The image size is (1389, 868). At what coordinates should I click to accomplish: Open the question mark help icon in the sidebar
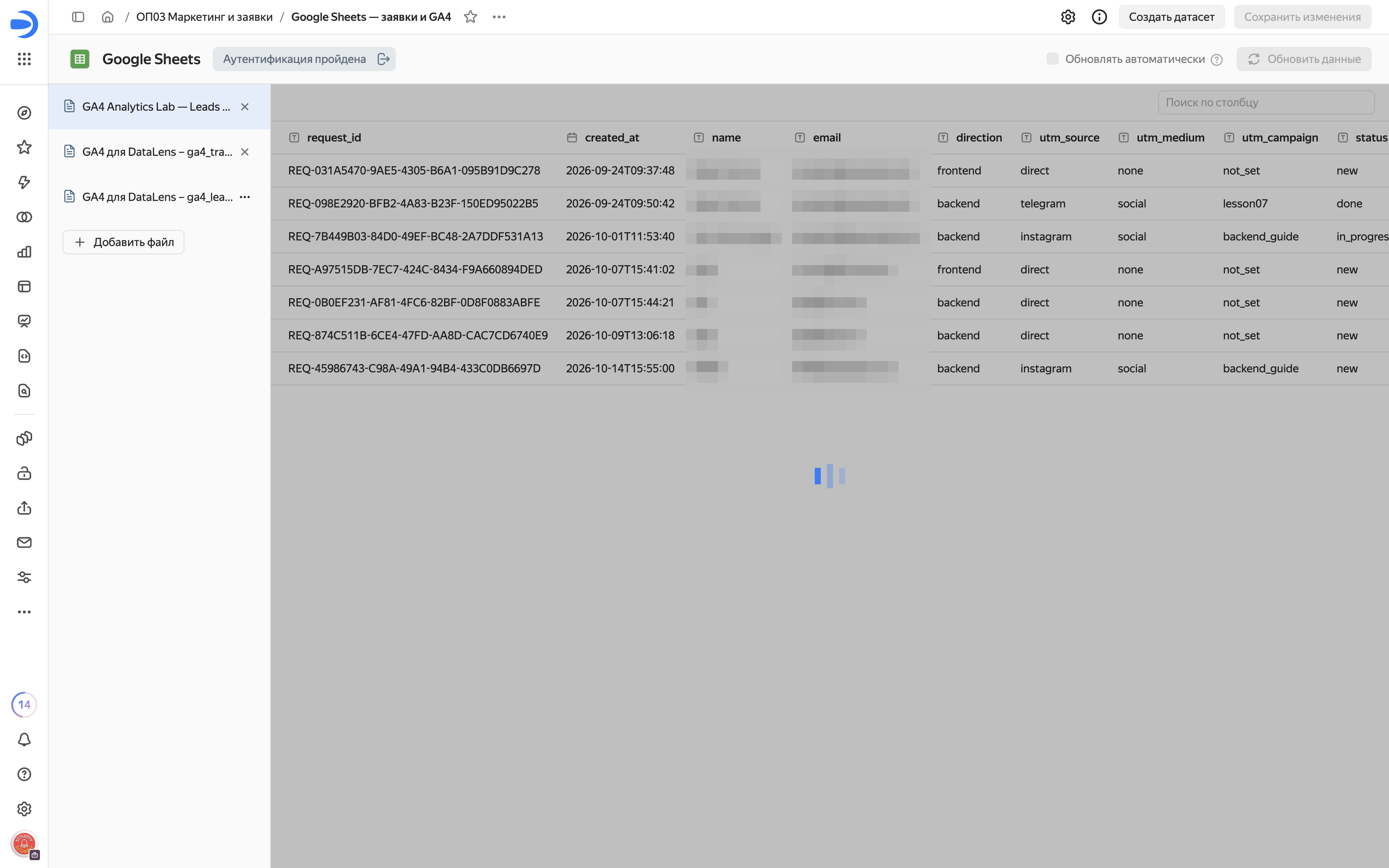tap(24, 774)
